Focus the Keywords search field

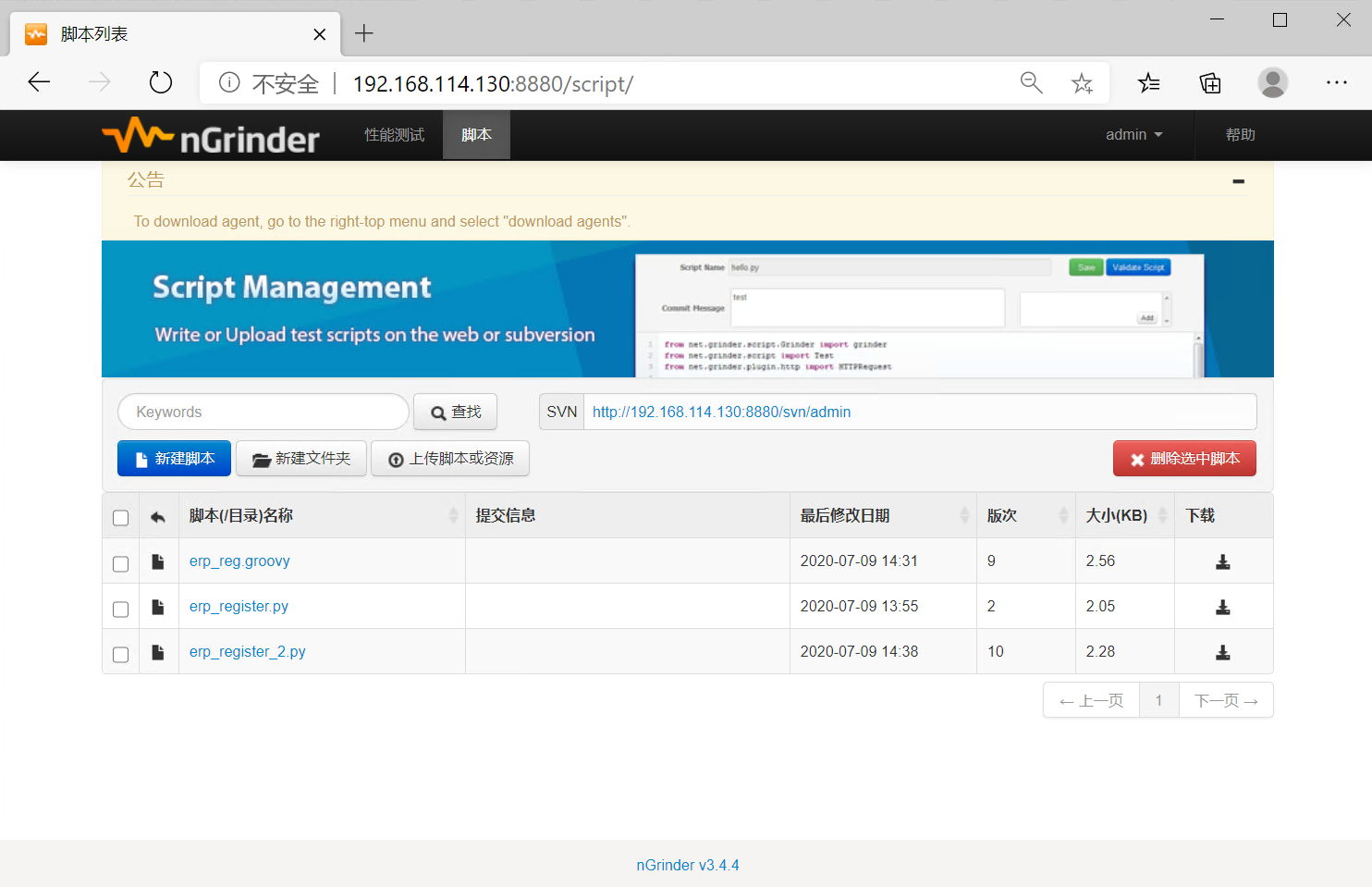pos(263,413)
